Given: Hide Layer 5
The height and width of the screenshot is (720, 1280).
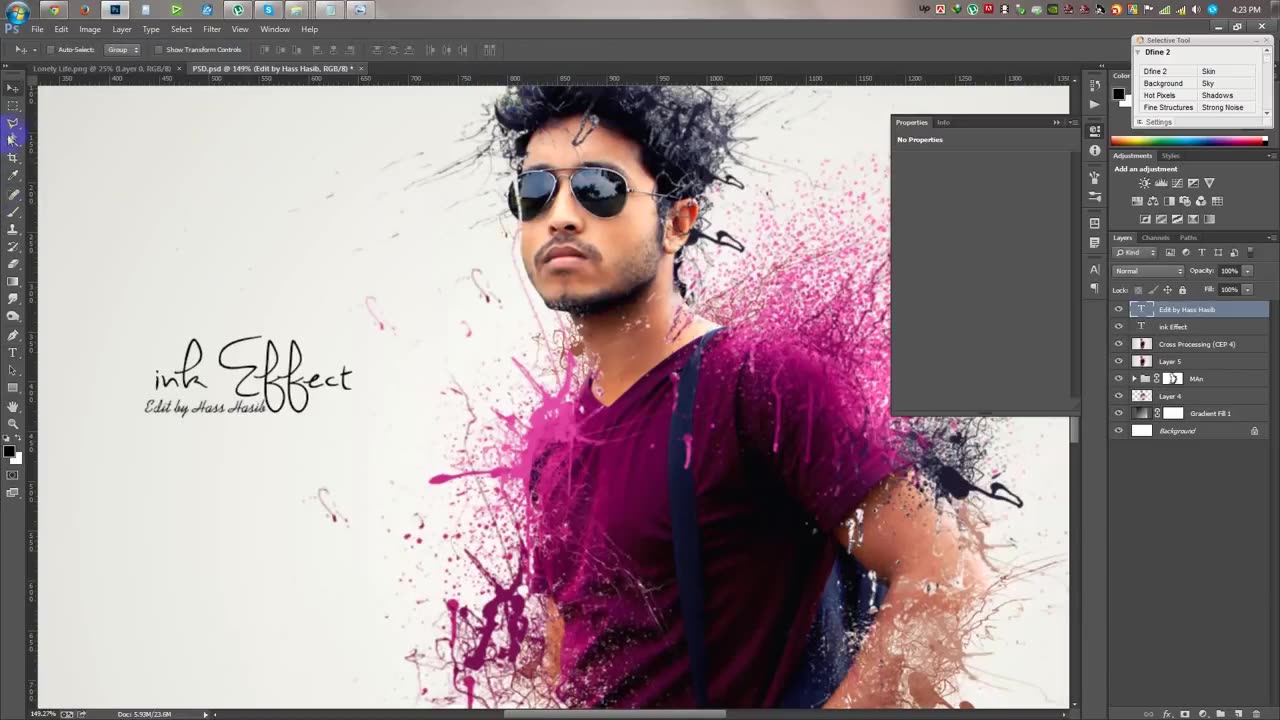Looking at the screenshot, I should point(1118,361).
